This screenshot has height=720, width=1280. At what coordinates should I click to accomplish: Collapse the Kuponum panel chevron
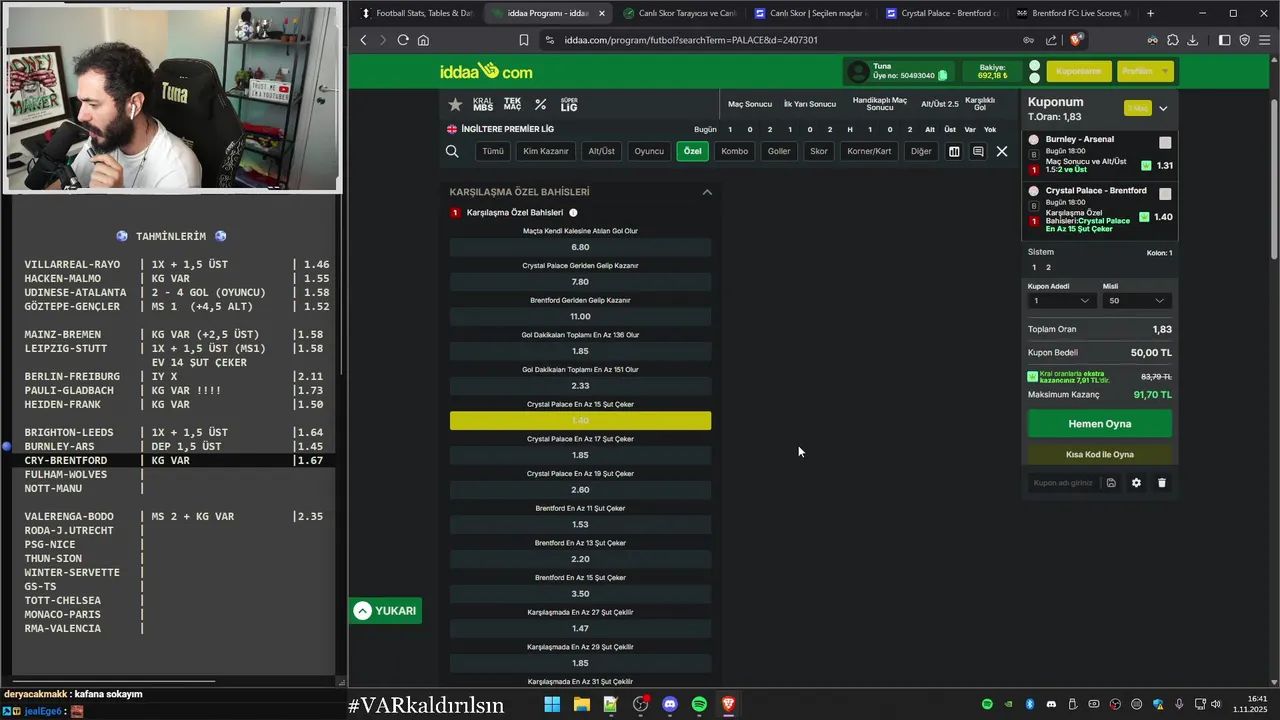(x=1163, y=108)
